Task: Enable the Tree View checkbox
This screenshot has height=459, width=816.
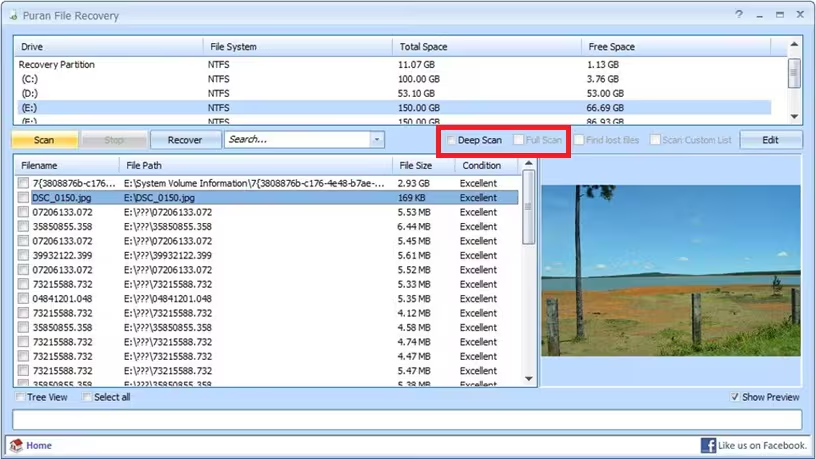Action: tap(20, 397)
